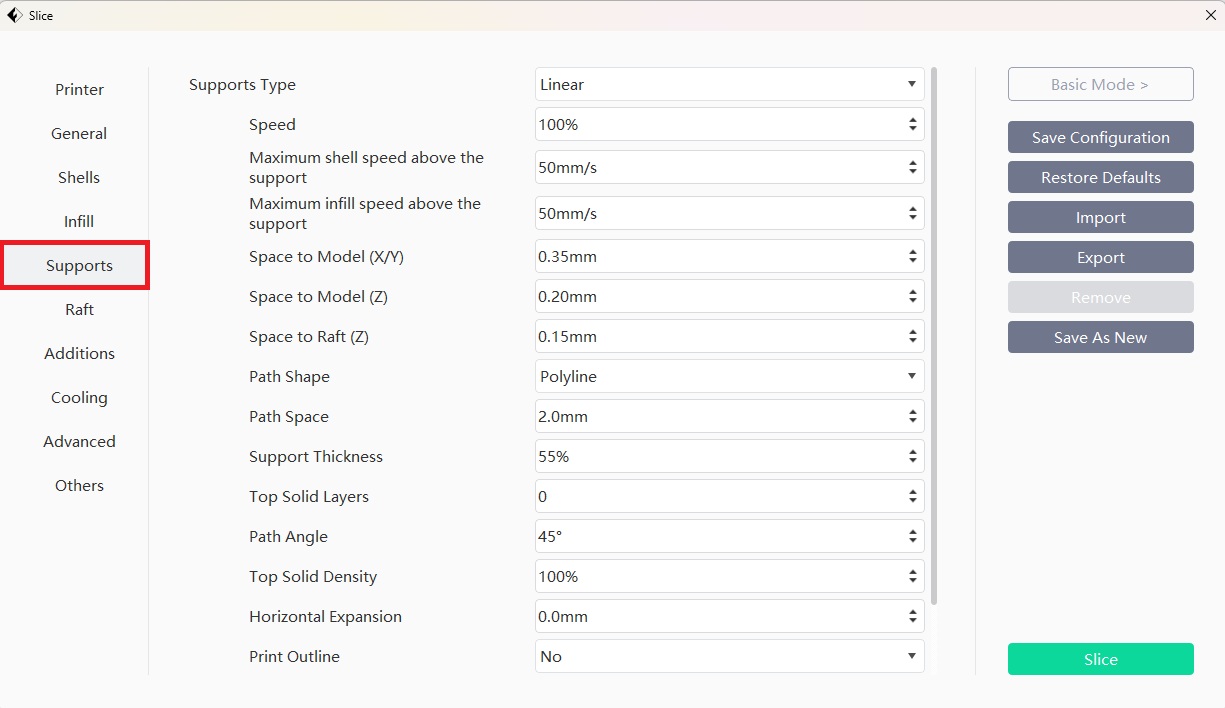
Task: Adjust the Path Angle stepper
Action: pyautogui.click(x=912, y=537)
